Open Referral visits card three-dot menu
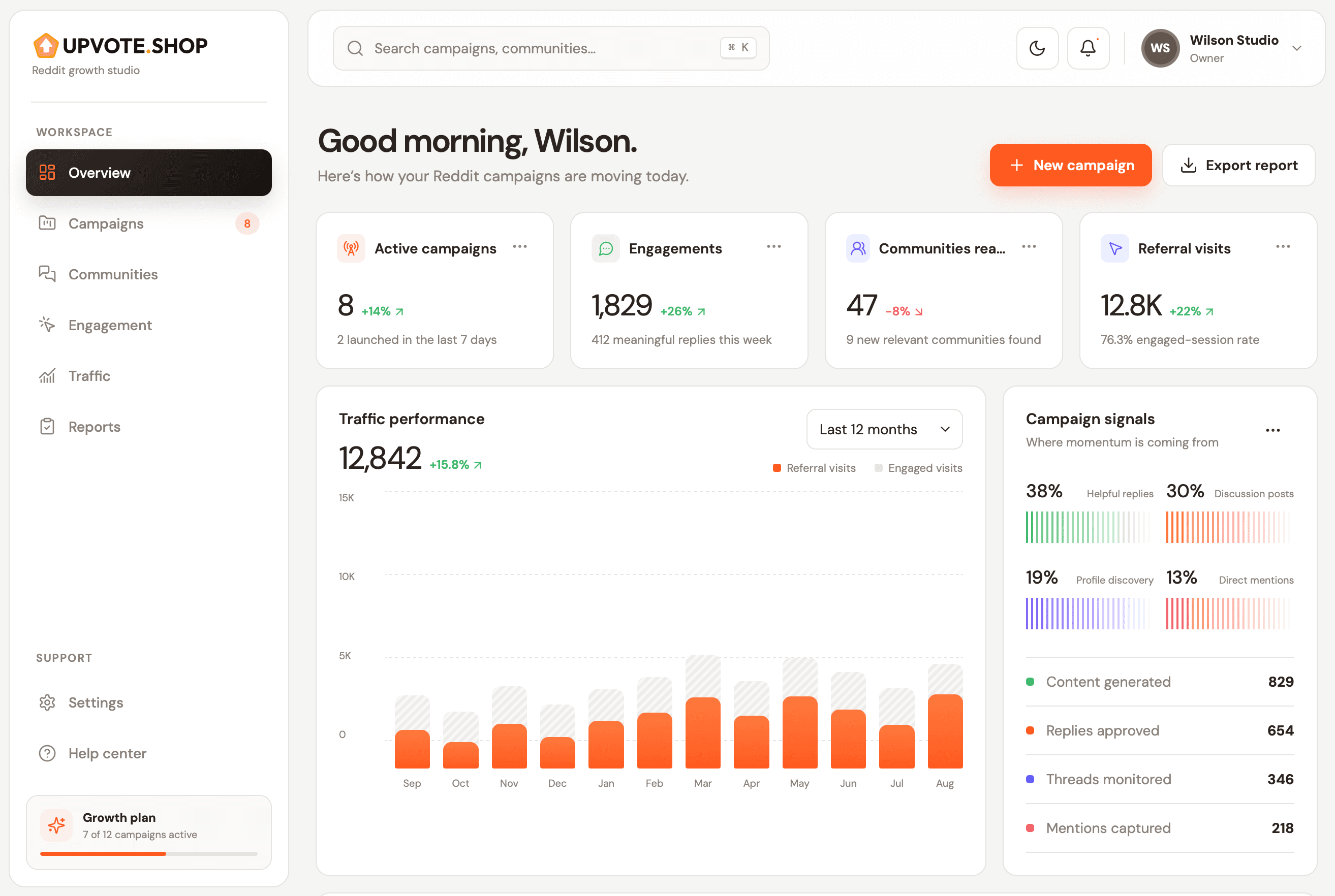Screen dimensions: 1335x896 (x=1283, y=246)
